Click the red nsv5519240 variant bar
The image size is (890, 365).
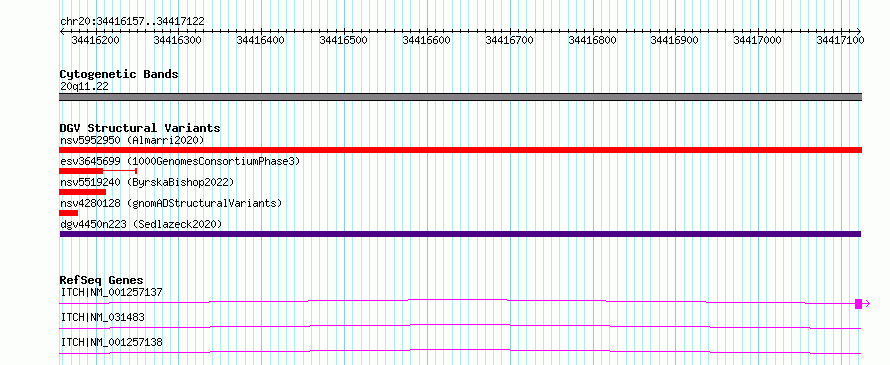coord(83,192)
